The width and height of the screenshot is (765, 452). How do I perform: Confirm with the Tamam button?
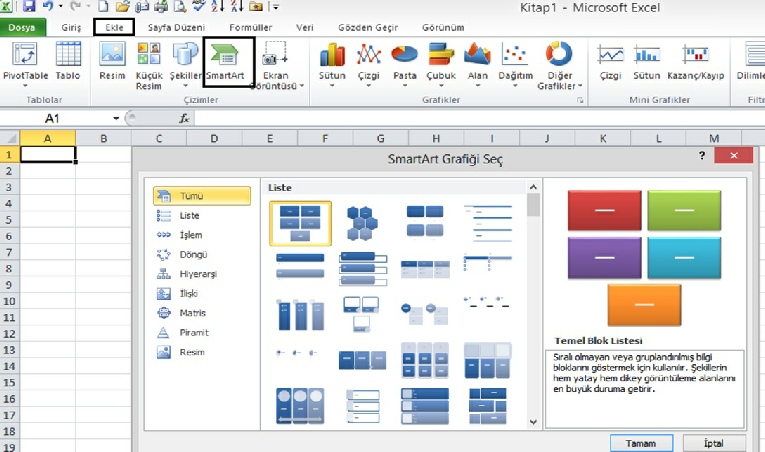[x=641, y=443]
